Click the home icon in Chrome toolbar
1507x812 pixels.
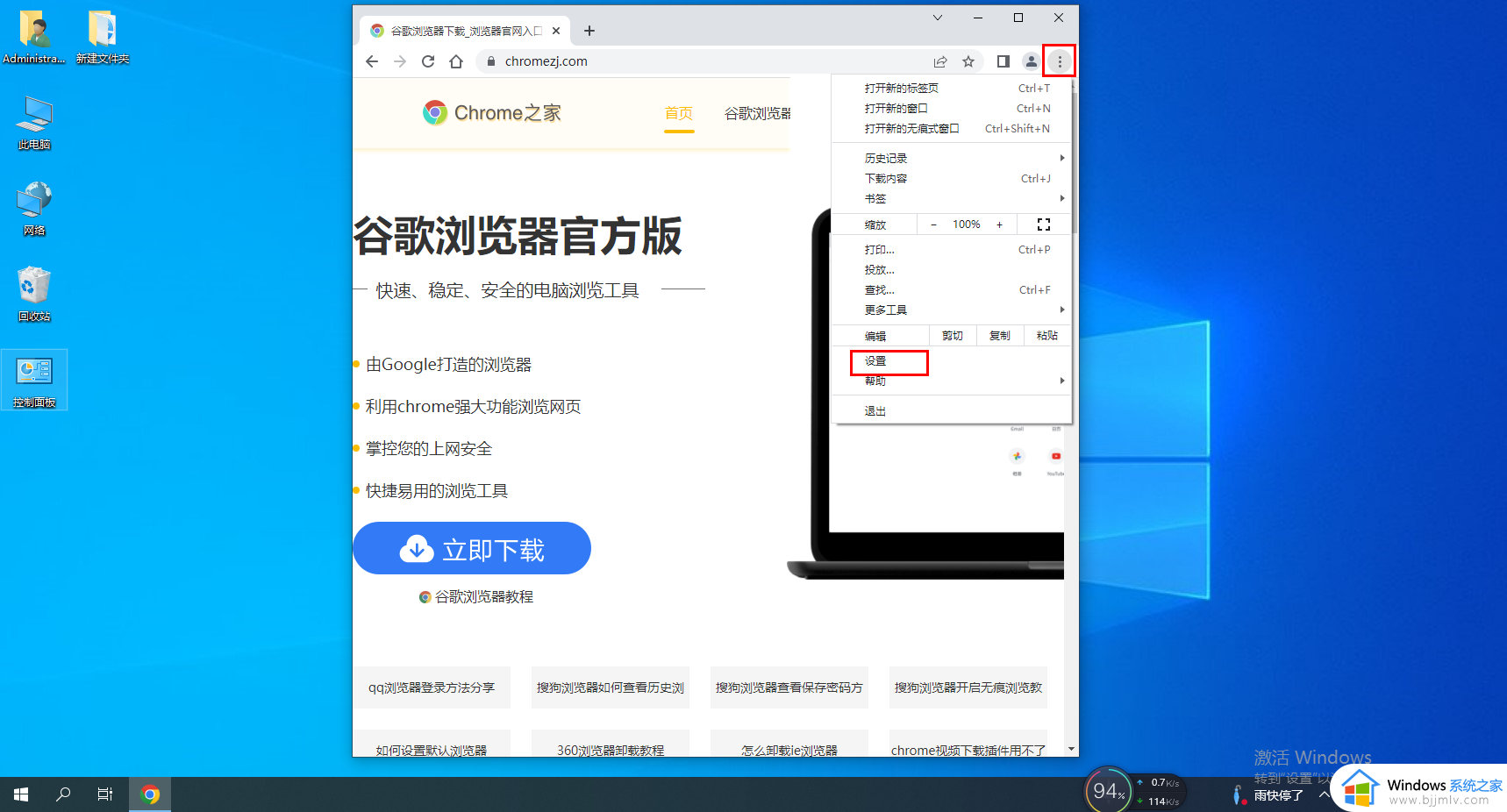point(456,61)
